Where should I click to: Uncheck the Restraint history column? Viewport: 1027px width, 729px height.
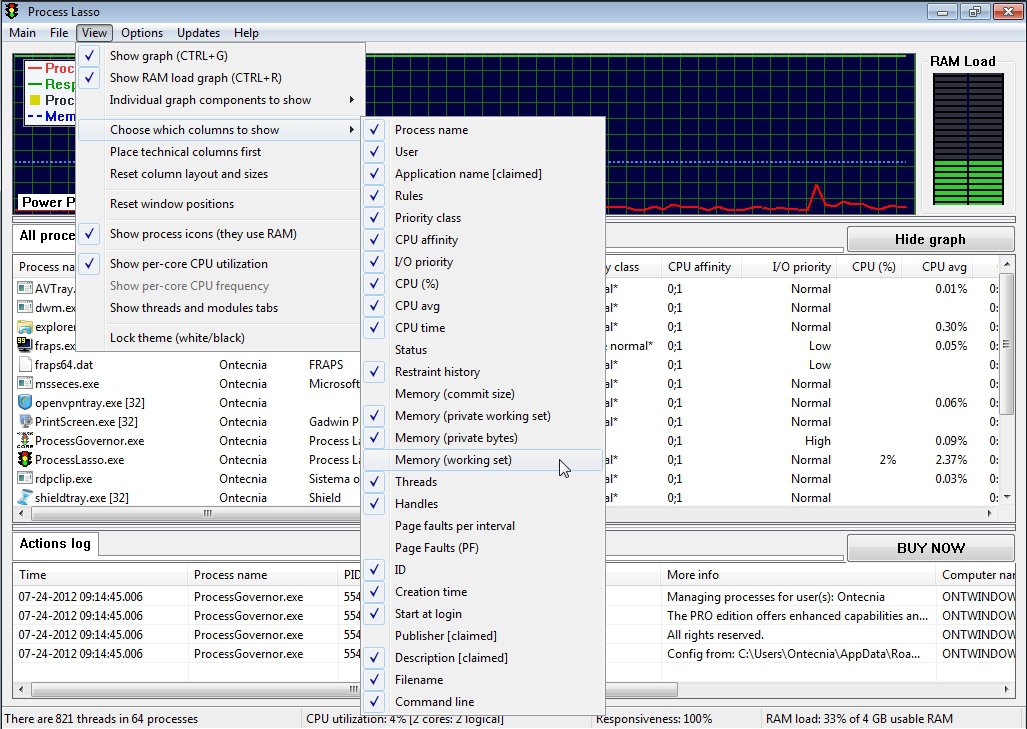pos(482,372)
